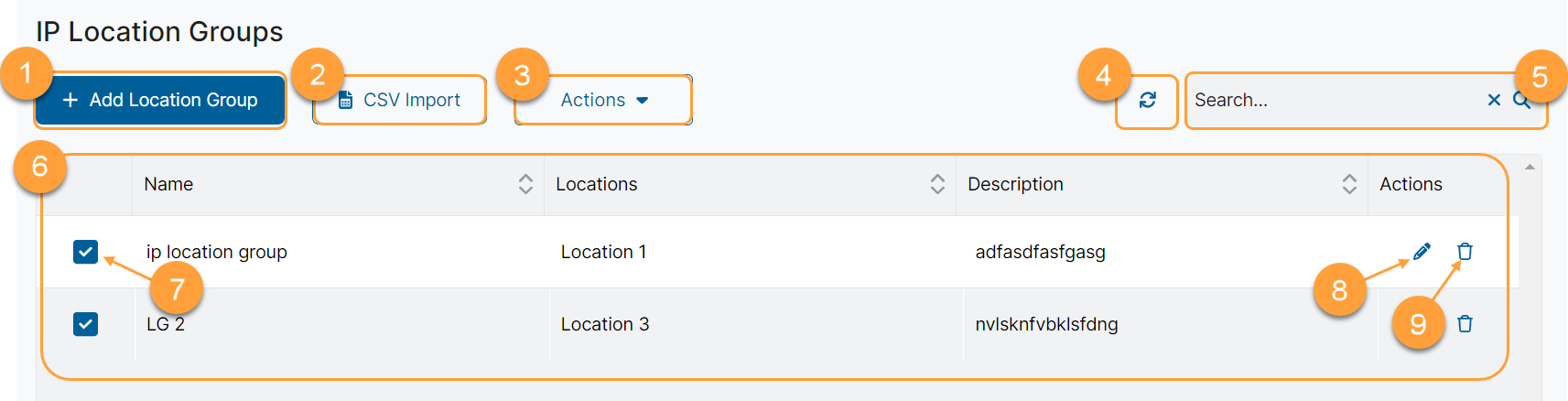
Task: Sort by the Name column arrows
Action: [525, 184]
